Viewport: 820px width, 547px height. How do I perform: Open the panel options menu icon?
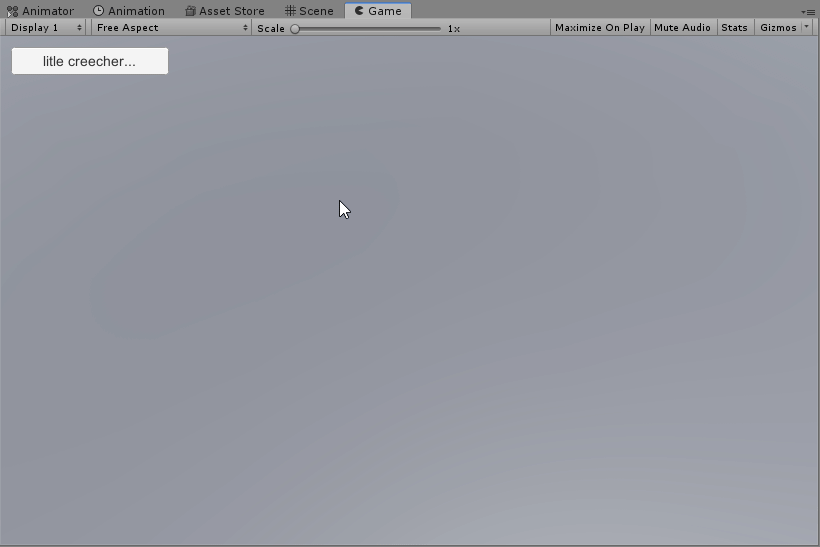pos(808,12)
